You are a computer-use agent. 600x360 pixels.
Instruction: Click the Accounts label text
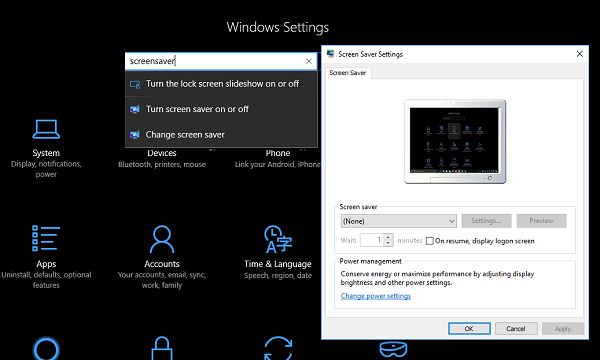[x=162, y=264]
